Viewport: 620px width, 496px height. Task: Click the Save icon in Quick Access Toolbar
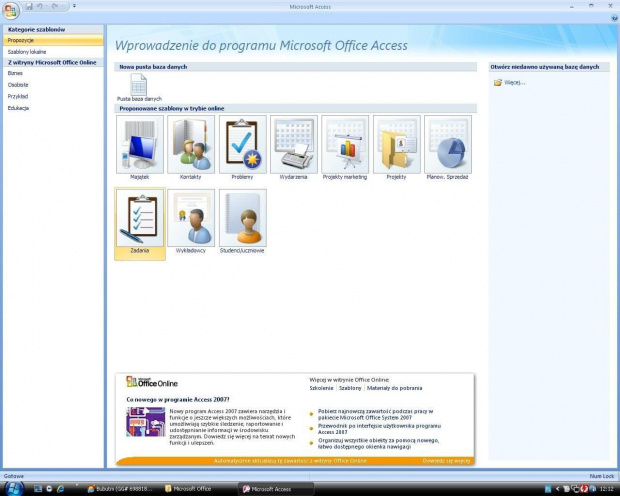click(29, 6)
